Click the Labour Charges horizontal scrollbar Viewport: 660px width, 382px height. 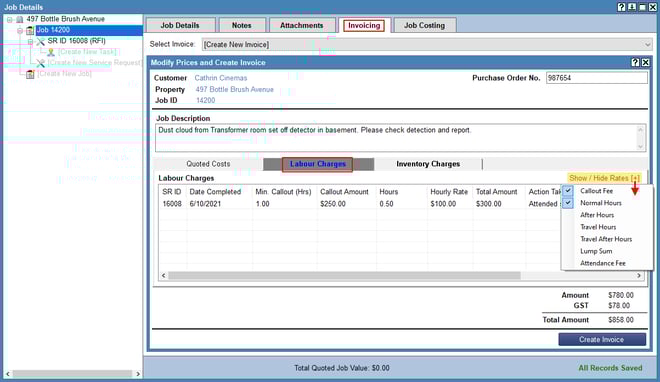click(402, 276)
